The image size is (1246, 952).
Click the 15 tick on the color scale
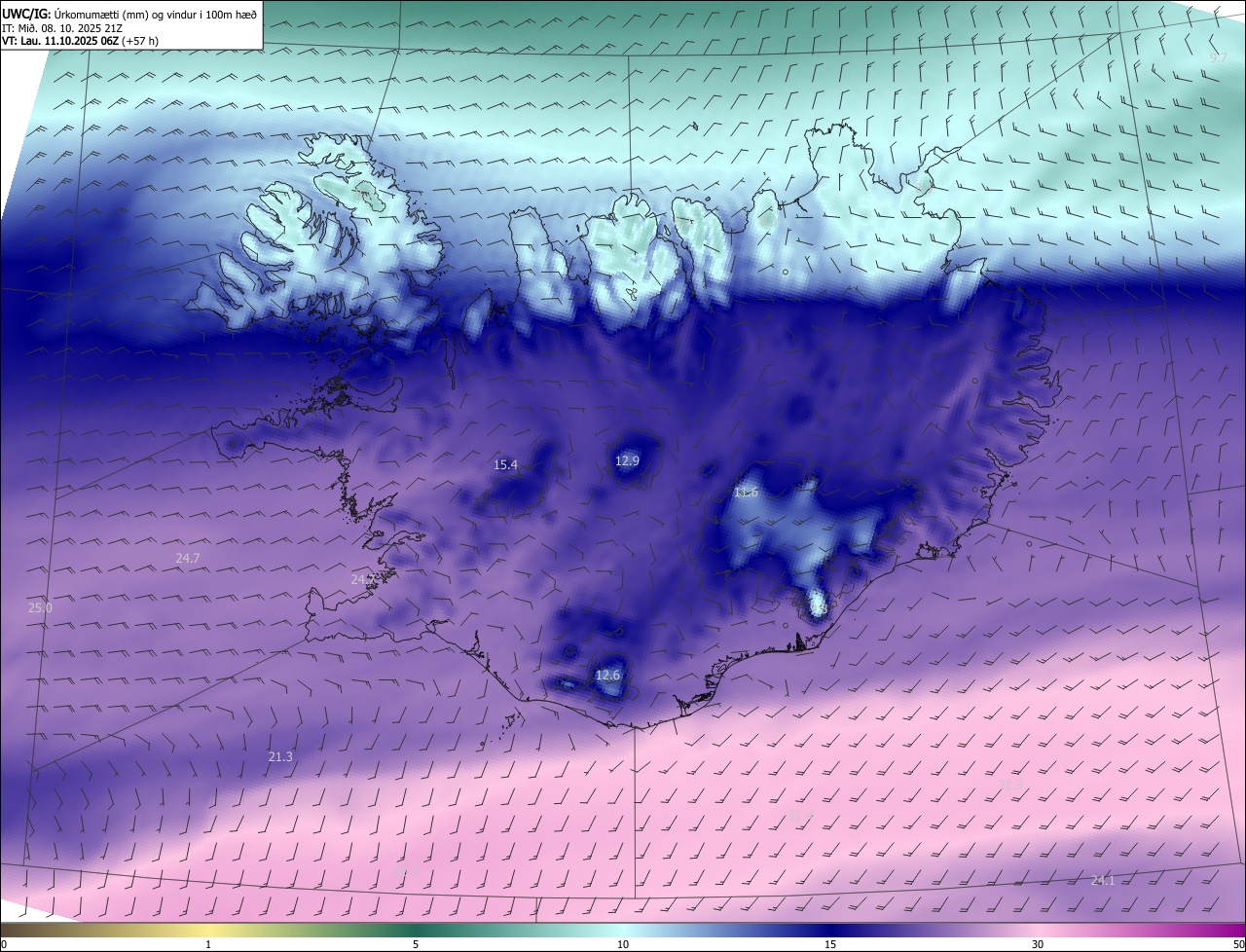pos(830,944)
